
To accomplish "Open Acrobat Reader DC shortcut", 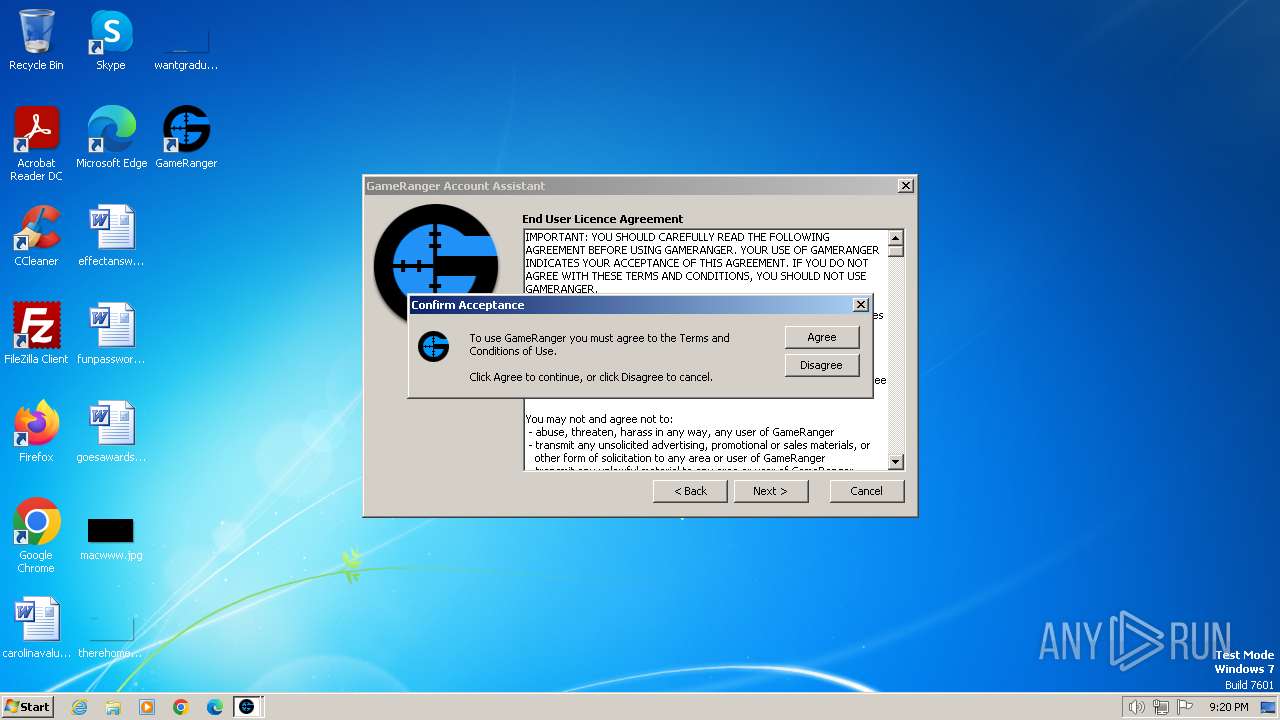I will pos(36,143).
